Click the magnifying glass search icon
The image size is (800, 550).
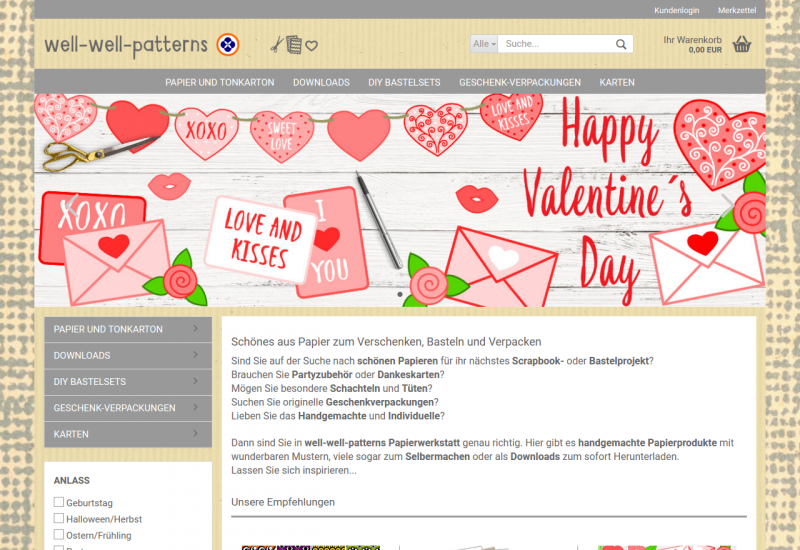pyautogui.click(x=622, y=44)
